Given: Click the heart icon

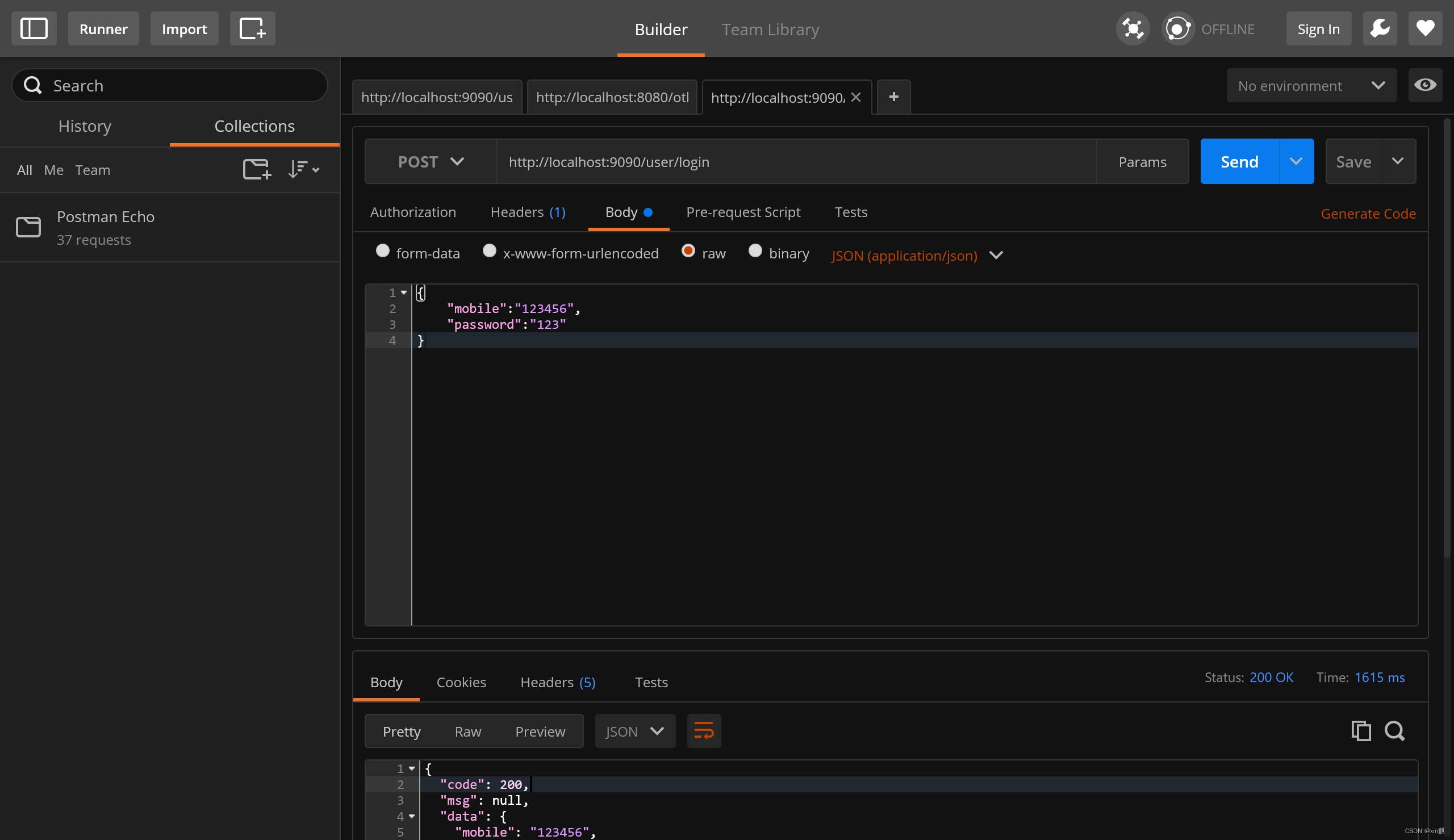Looking at the screenshot, I should 1424,28.
